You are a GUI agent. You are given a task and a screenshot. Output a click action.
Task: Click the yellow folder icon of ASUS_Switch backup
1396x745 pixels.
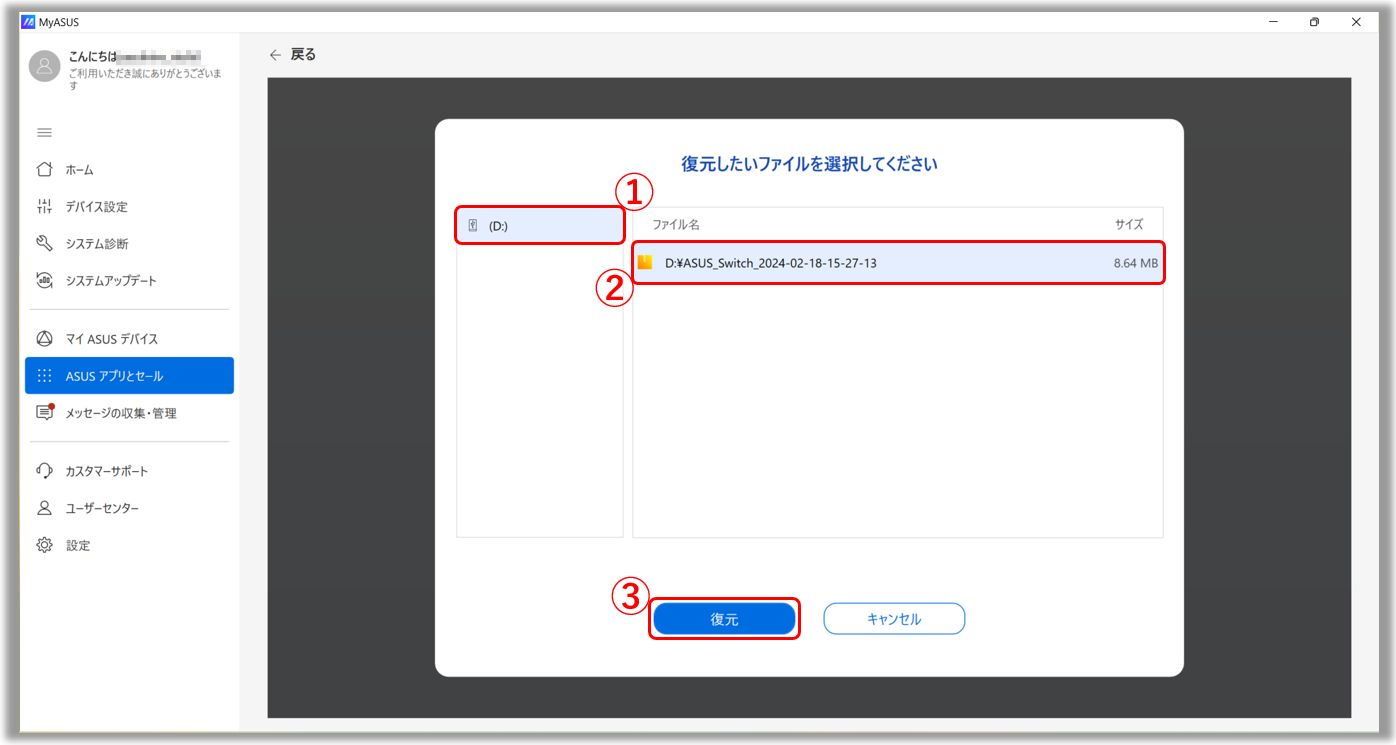645,262
